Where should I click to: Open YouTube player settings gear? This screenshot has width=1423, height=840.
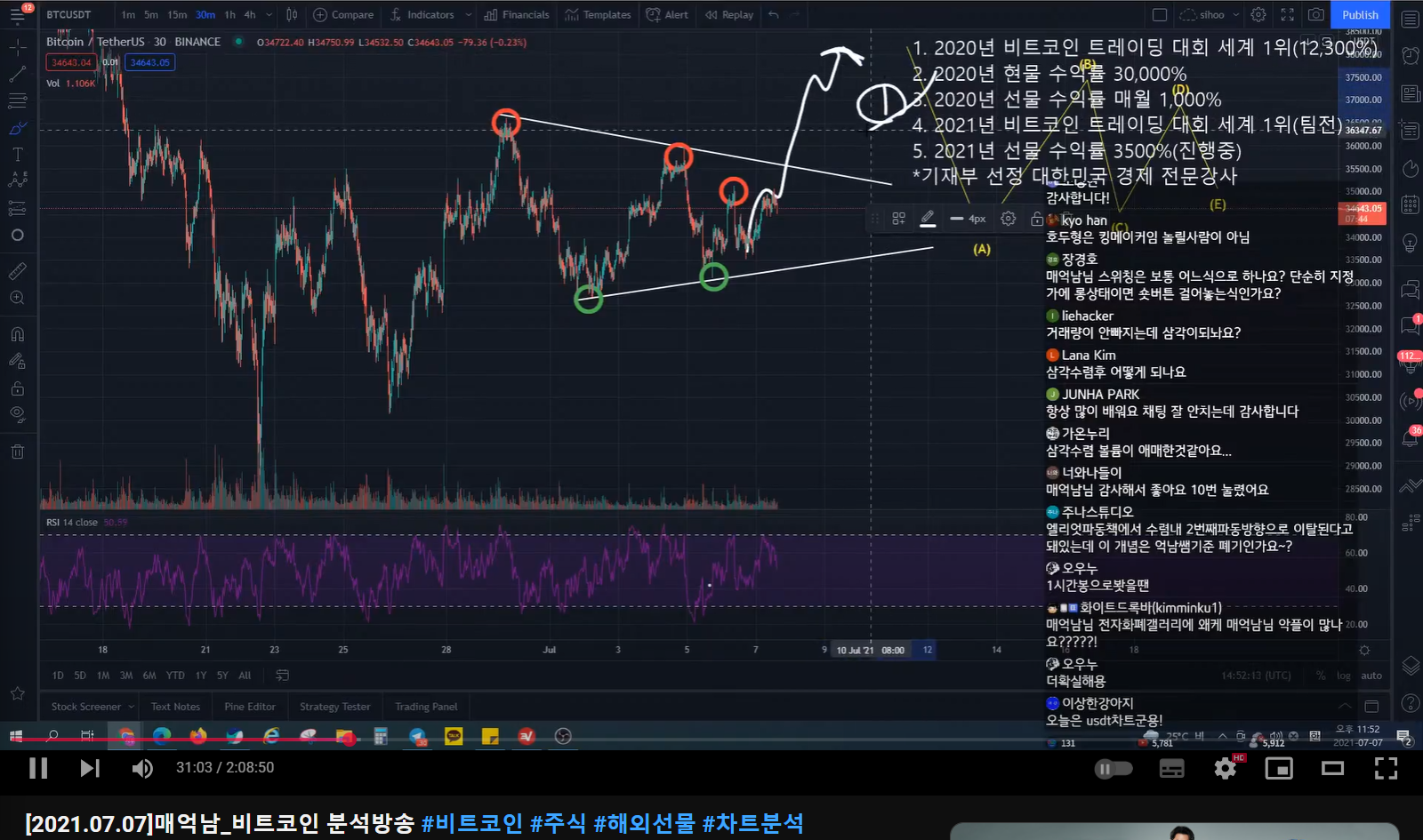[1226, 768]
